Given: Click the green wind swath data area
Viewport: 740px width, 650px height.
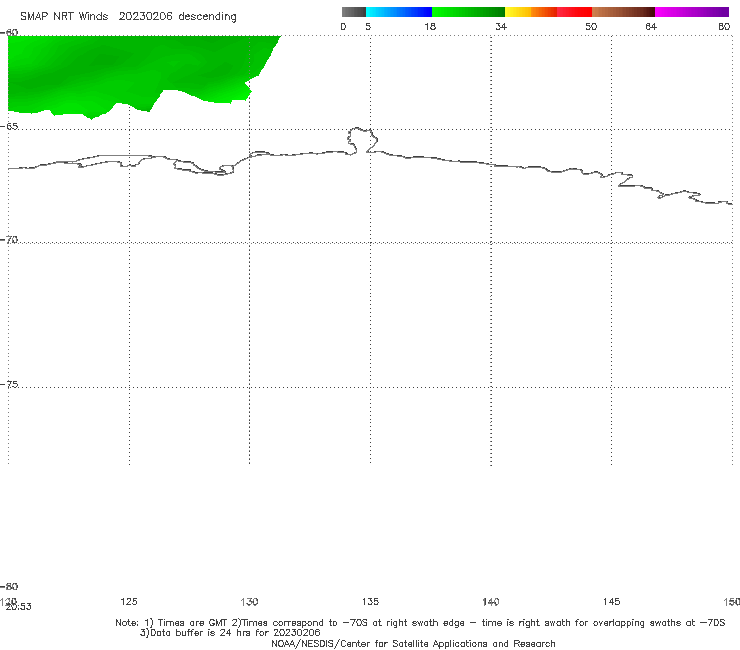Looking at the screenshot, I should coord(127,71).
